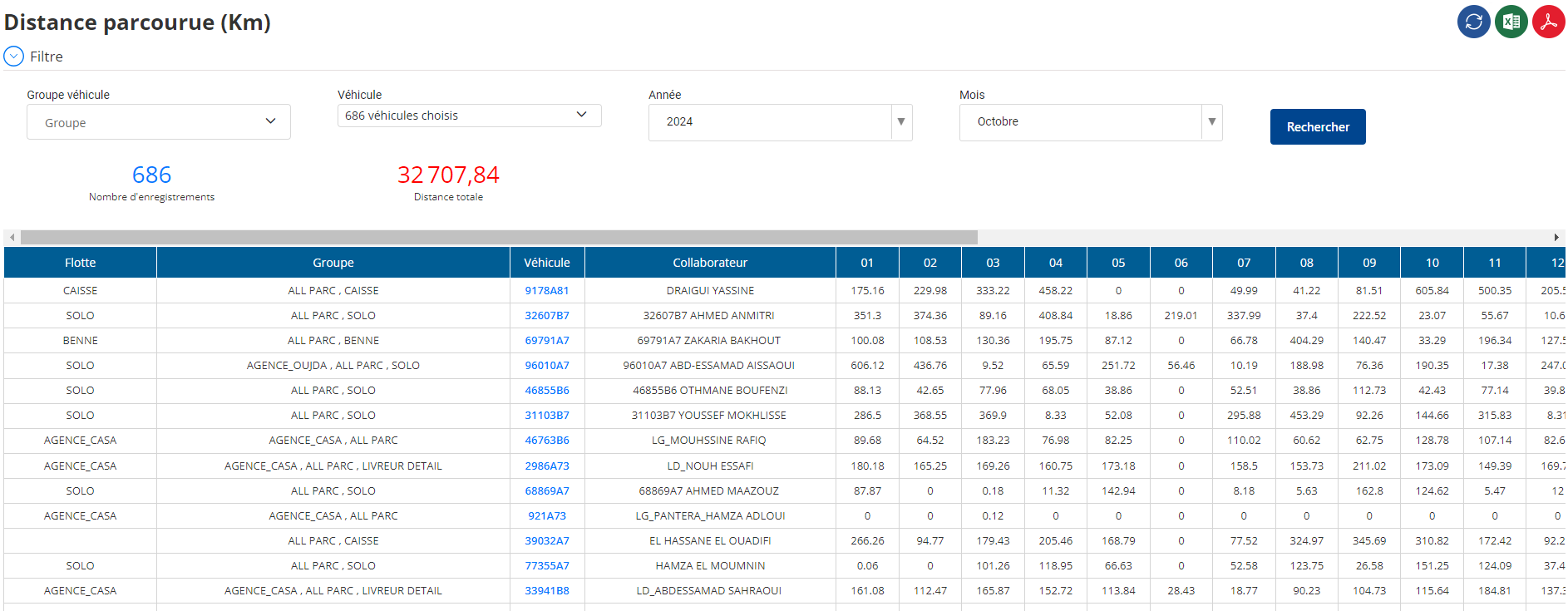The height and width of the screenshot is (611, 1568).
Task: Collapse the Filtre section chevron
Action: (14, 57)
